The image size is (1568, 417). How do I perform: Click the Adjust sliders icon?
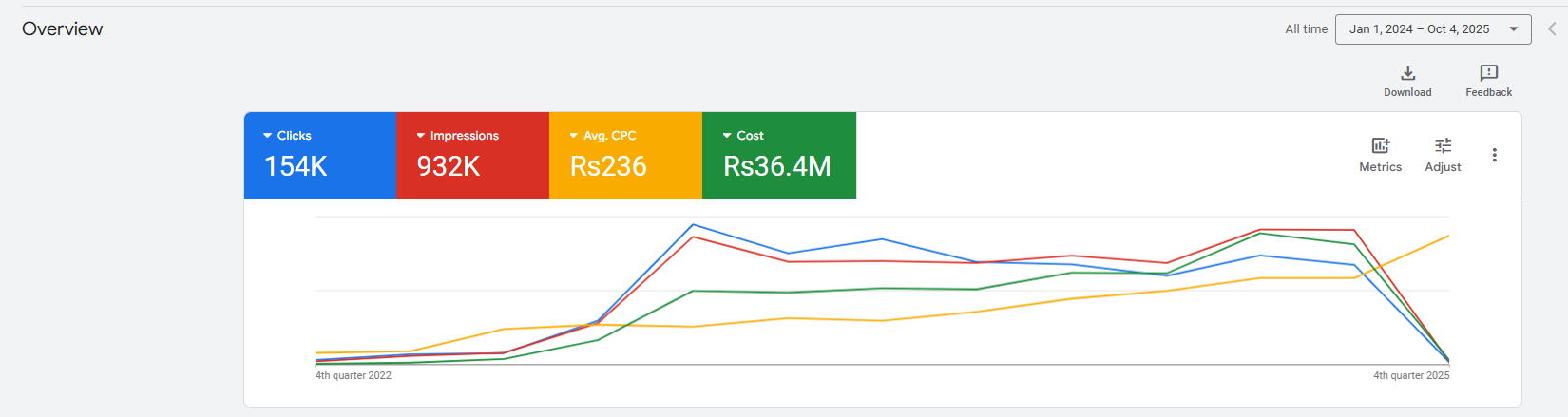pos(1443,145)
